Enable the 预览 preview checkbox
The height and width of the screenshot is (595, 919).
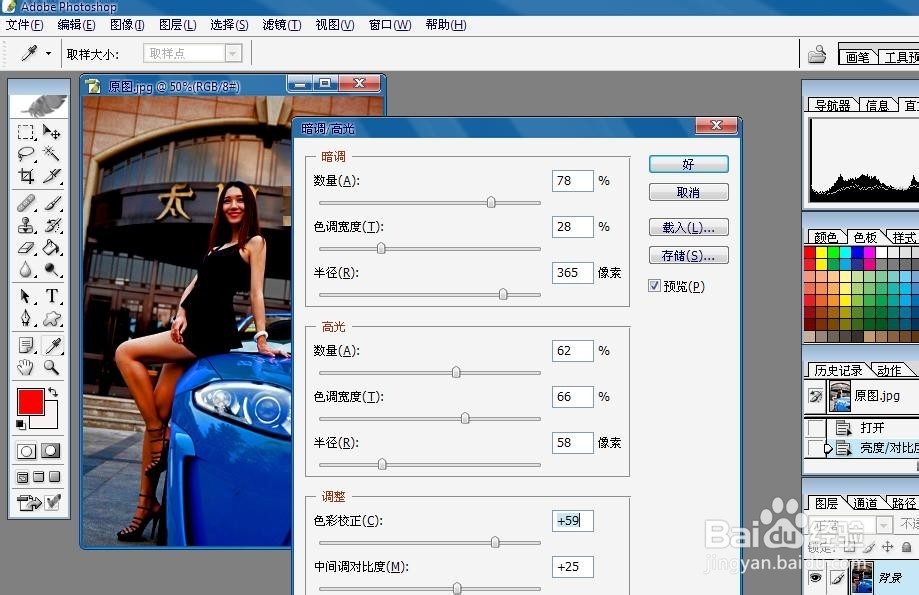pyautogui.click(x=653, y=287)
